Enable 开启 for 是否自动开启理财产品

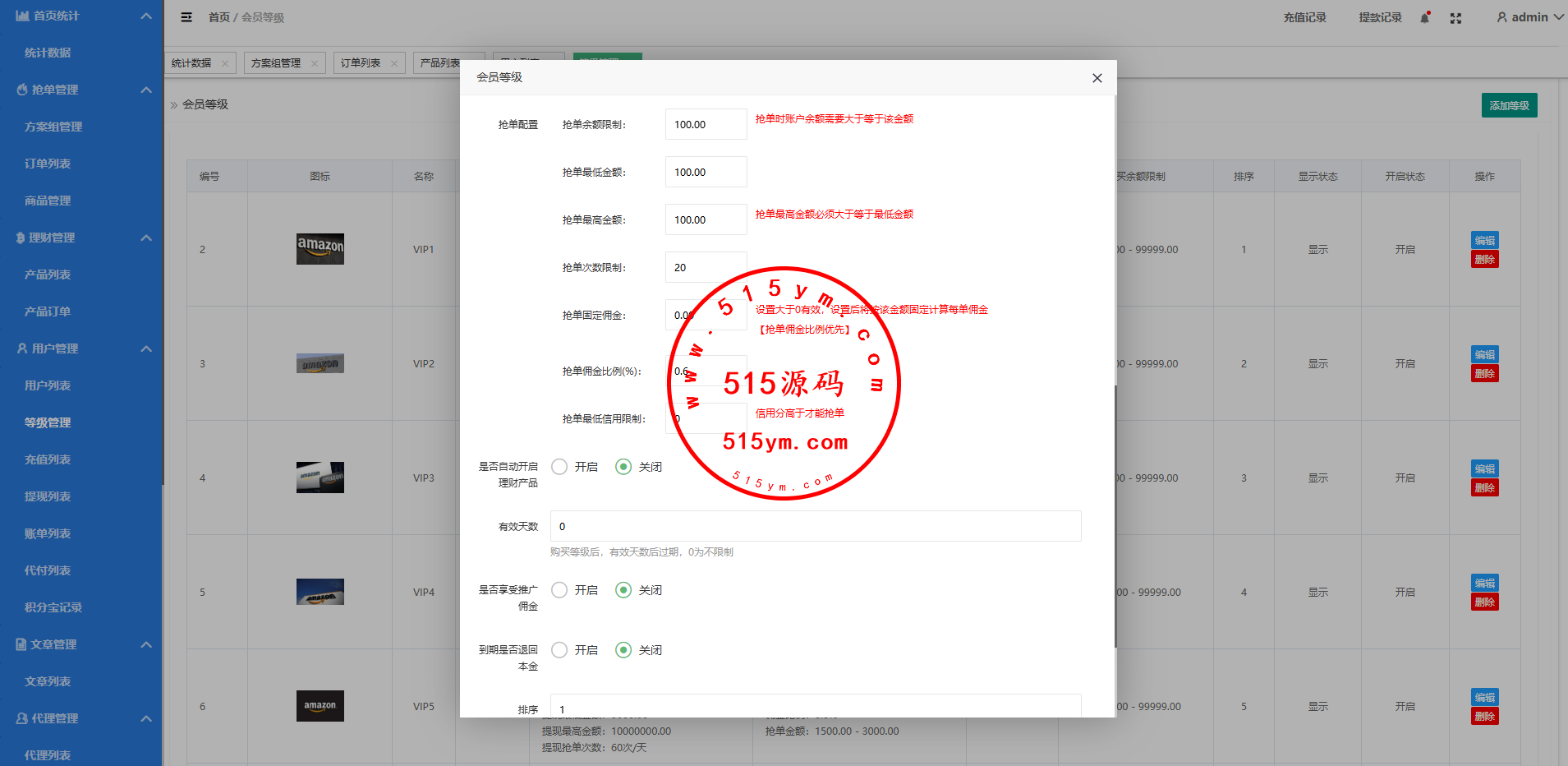click(559, 467)
